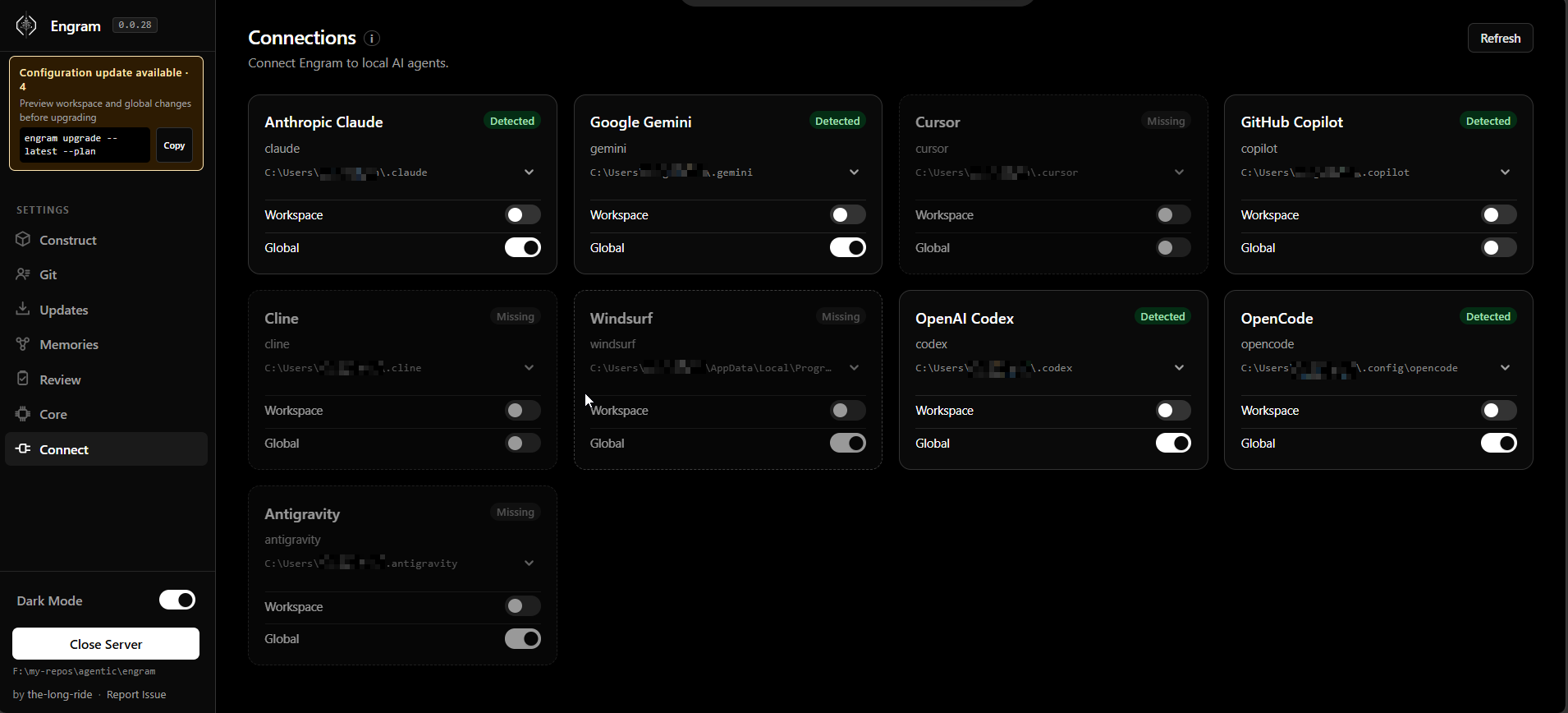Click the Missing badge on Antigravity
The height and width of the screenshot is (713, 1568).
(x=516, y=512)
